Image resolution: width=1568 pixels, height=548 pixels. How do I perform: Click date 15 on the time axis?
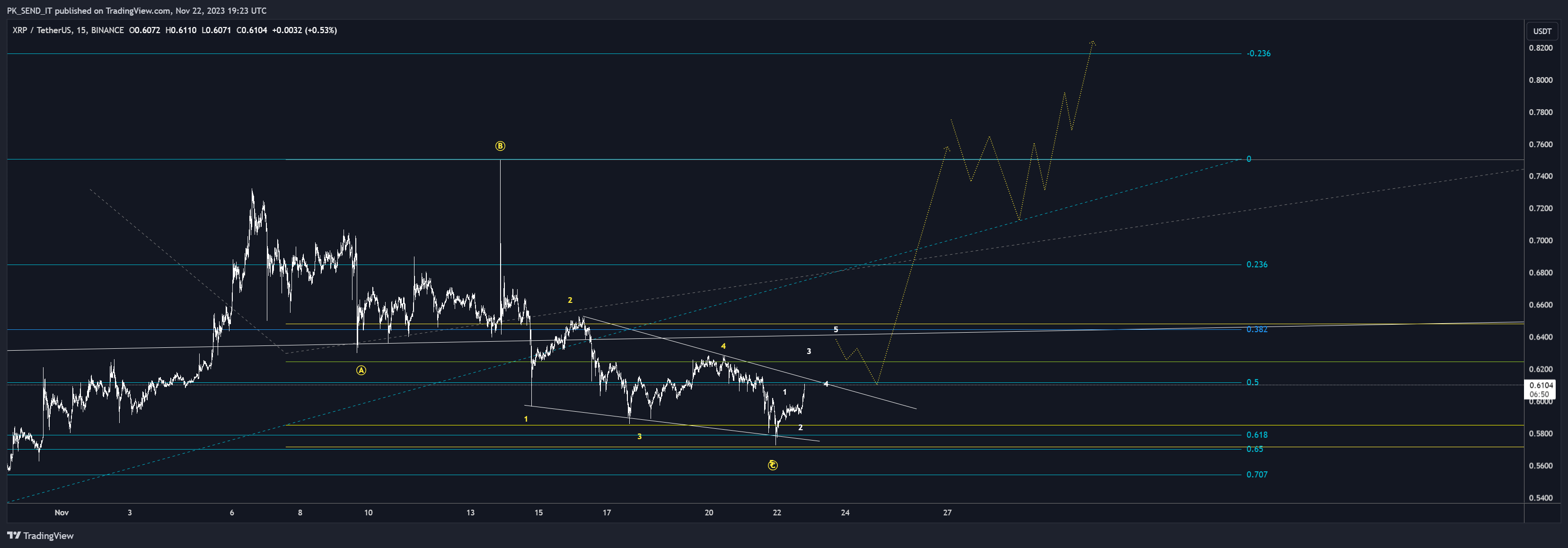539,513
